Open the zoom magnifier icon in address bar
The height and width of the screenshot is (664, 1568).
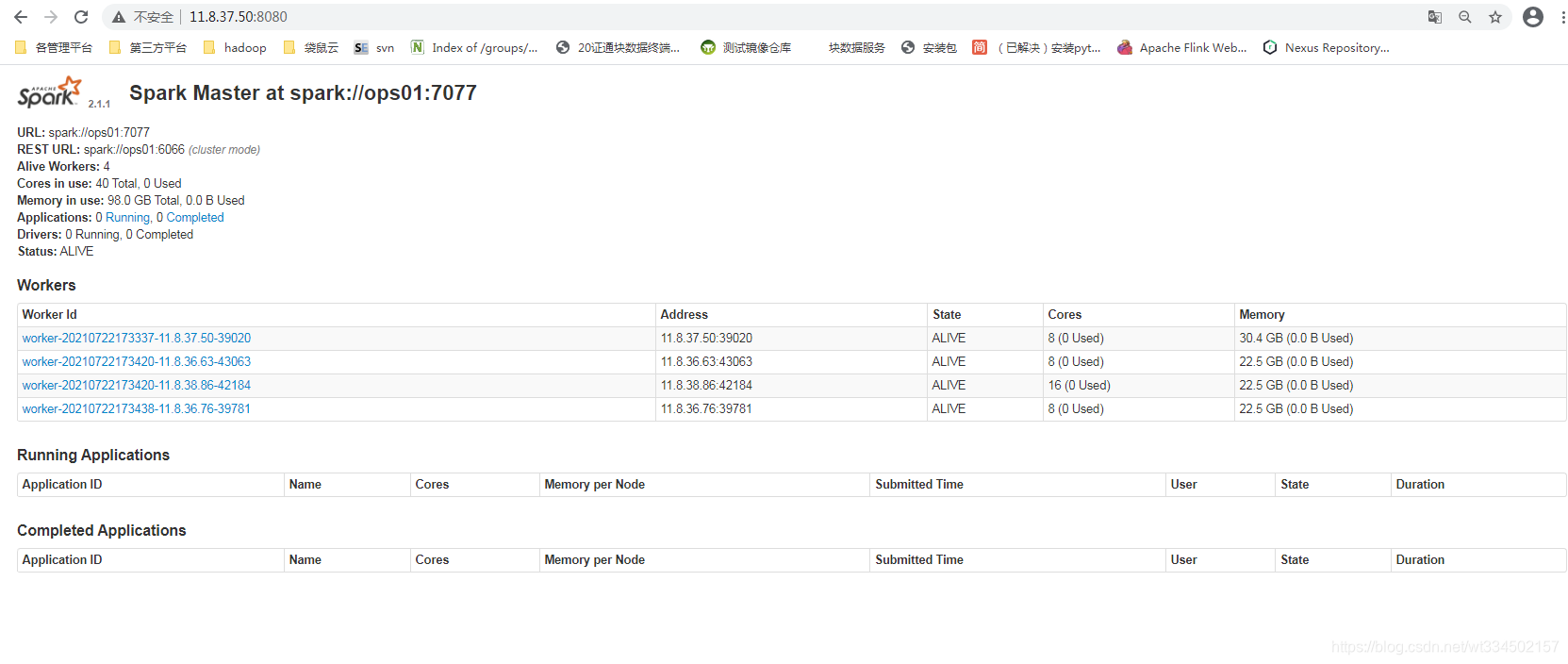(x=1465, y=17)
